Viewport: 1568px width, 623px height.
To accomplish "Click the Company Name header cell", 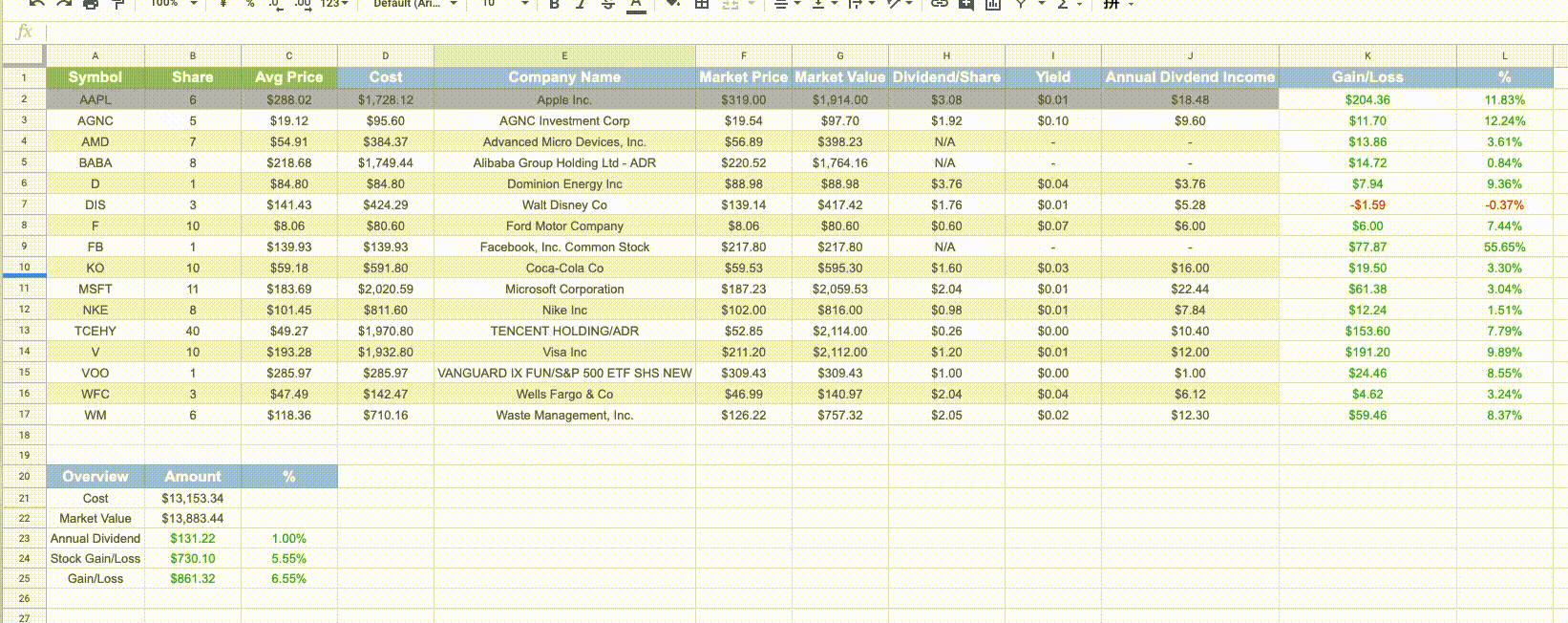I will pyautogui.click(x=564, y=77).
